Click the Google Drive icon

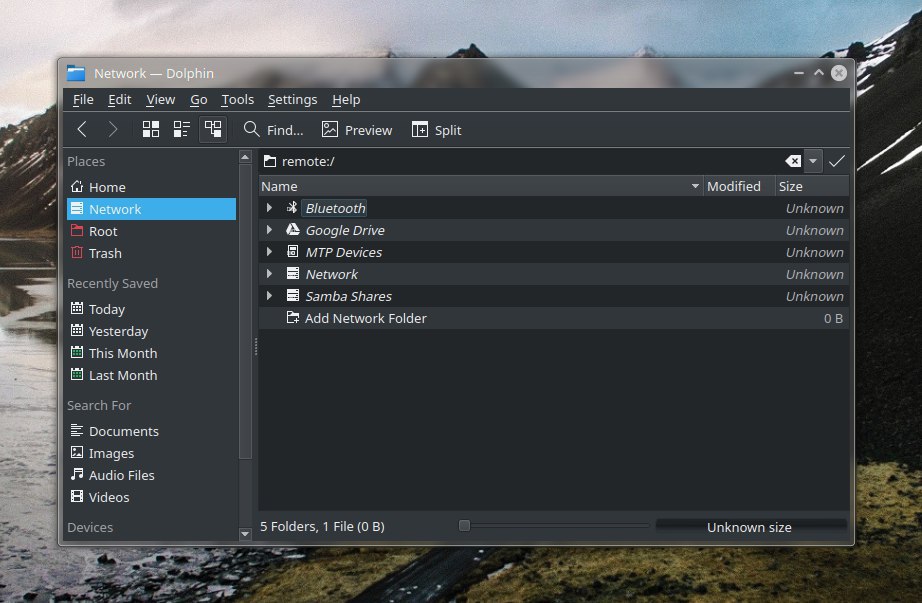tap(292, 229)
